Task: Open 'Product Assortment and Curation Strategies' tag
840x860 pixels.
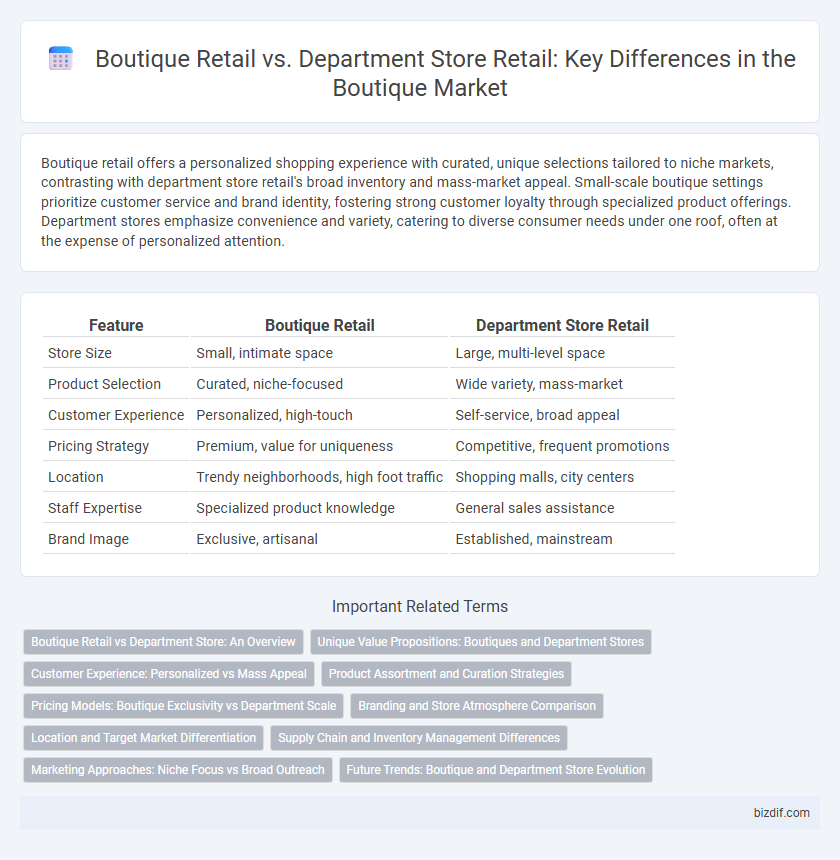Action: pyautogui.click(x=446, y=674)
